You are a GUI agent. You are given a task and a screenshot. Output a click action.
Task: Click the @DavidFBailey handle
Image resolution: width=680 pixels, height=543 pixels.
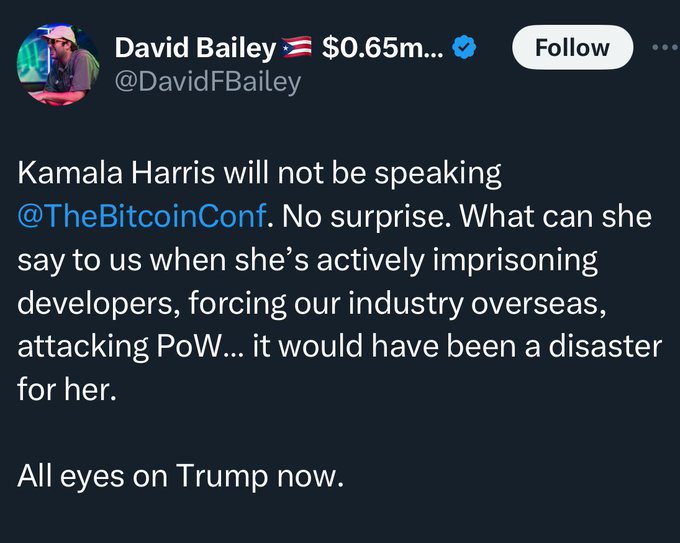[208, 82]
